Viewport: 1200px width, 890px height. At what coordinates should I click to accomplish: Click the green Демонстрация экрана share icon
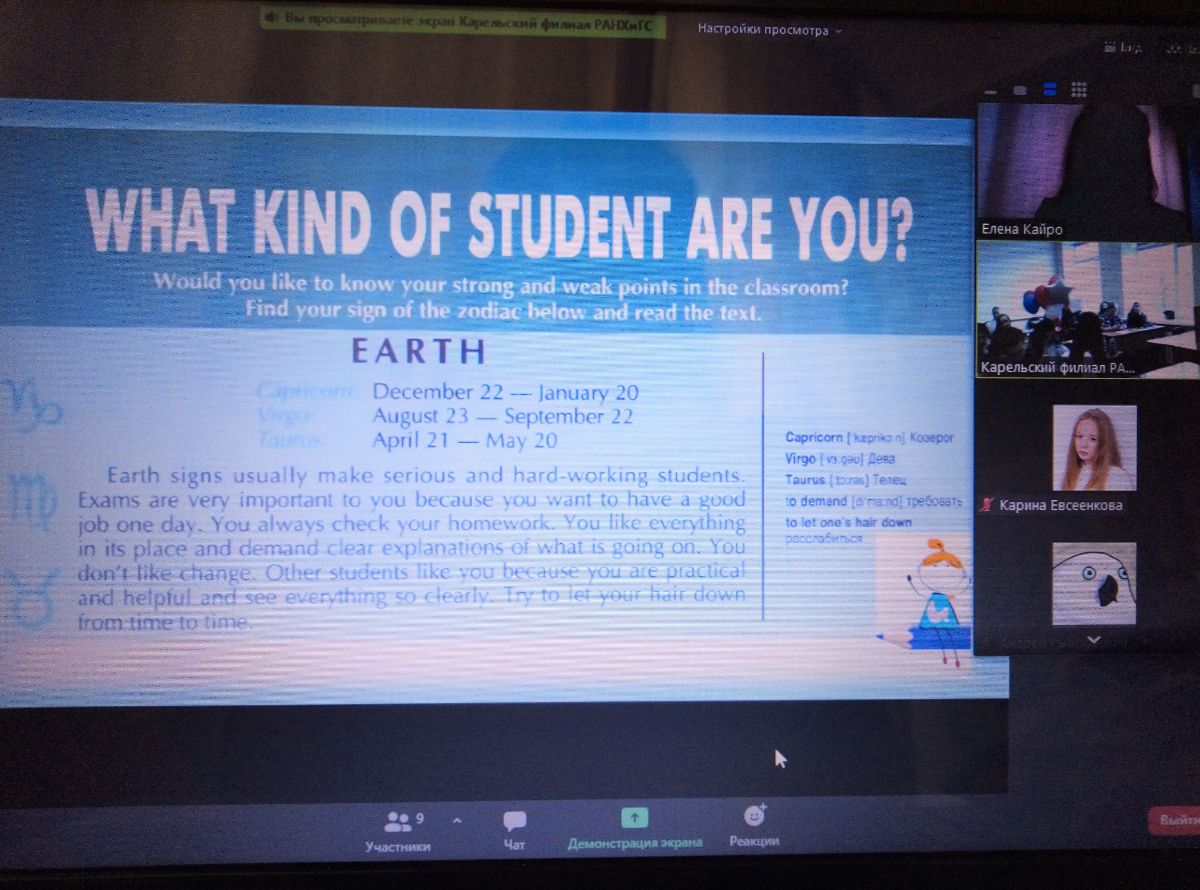click(634, 817)
